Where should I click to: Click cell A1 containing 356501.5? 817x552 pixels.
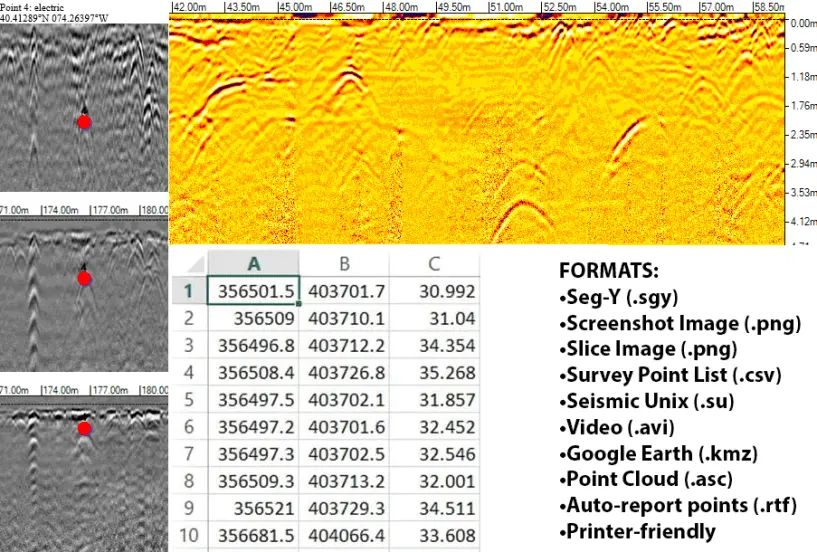(254, 291)
